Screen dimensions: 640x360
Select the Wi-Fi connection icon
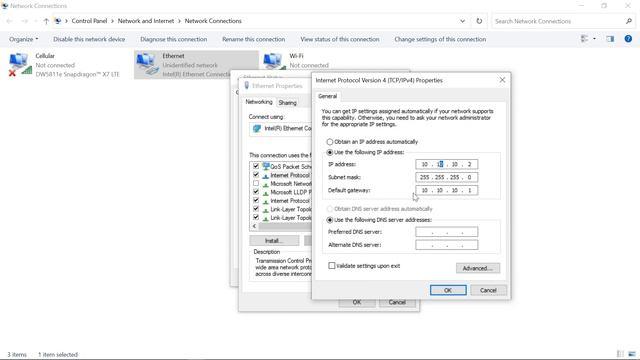point(273,61)
